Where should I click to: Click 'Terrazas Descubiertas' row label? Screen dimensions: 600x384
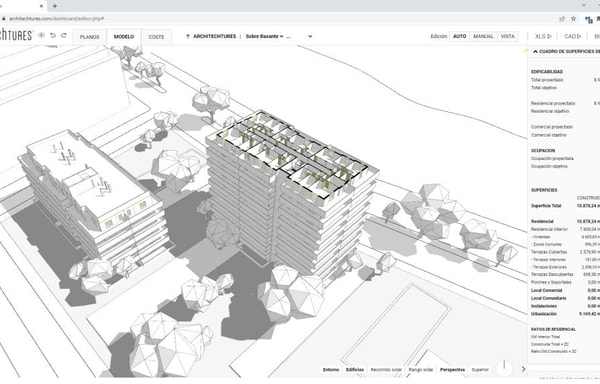pos(552,274)
